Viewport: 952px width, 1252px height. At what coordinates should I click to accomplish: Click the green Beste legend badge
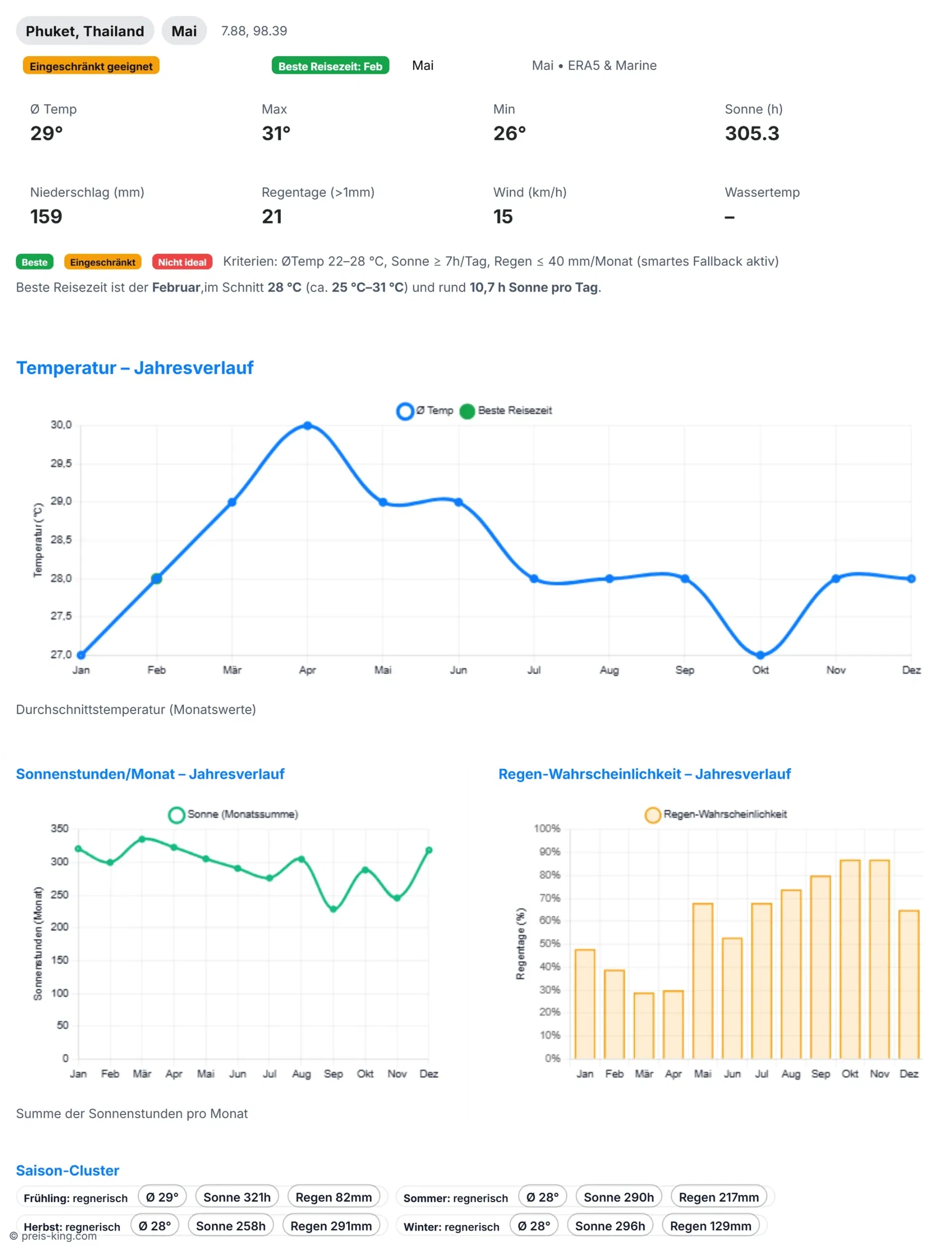[x=35, y=262]
